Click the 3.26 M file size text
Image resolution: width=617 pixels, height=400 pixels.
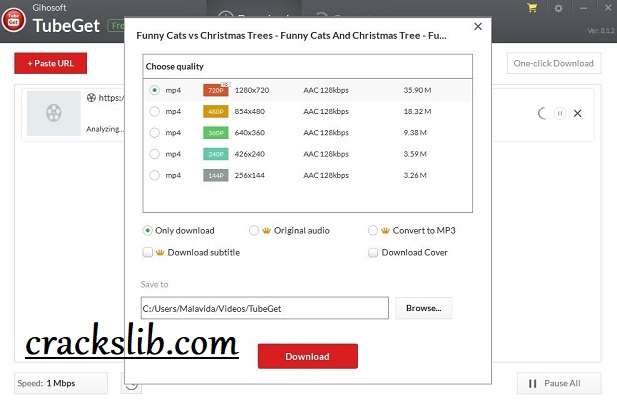pyautogui.click(x=415, y=175)
